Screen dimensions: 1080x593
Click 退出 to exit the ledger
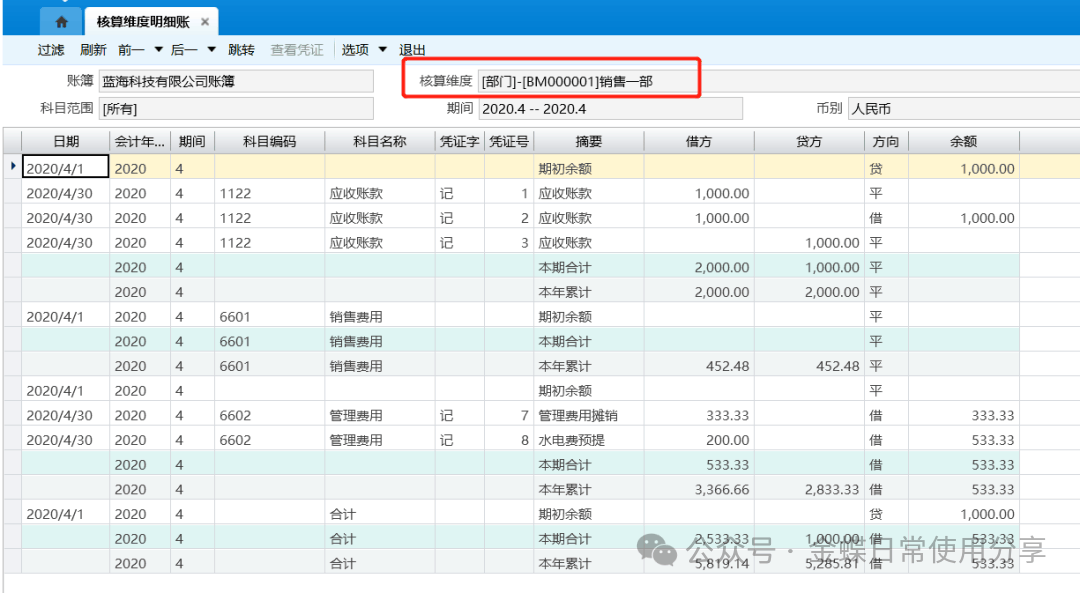click(x=413, y=50)
